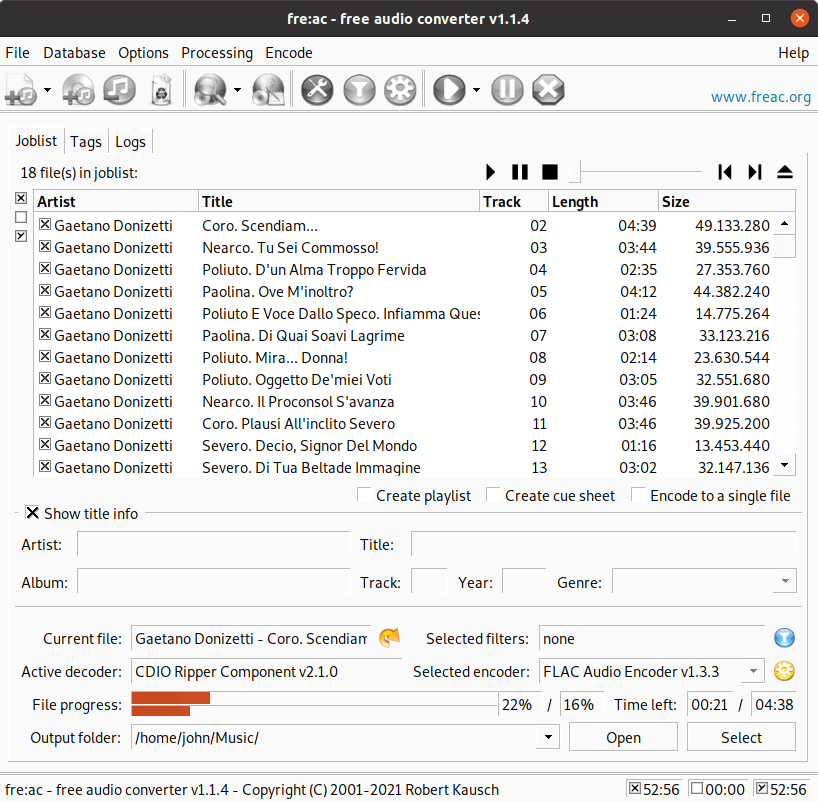Uncheck the Nearco. Tu Sei Commosso! checkbox

pyautogui.click(x=45, y=246)
